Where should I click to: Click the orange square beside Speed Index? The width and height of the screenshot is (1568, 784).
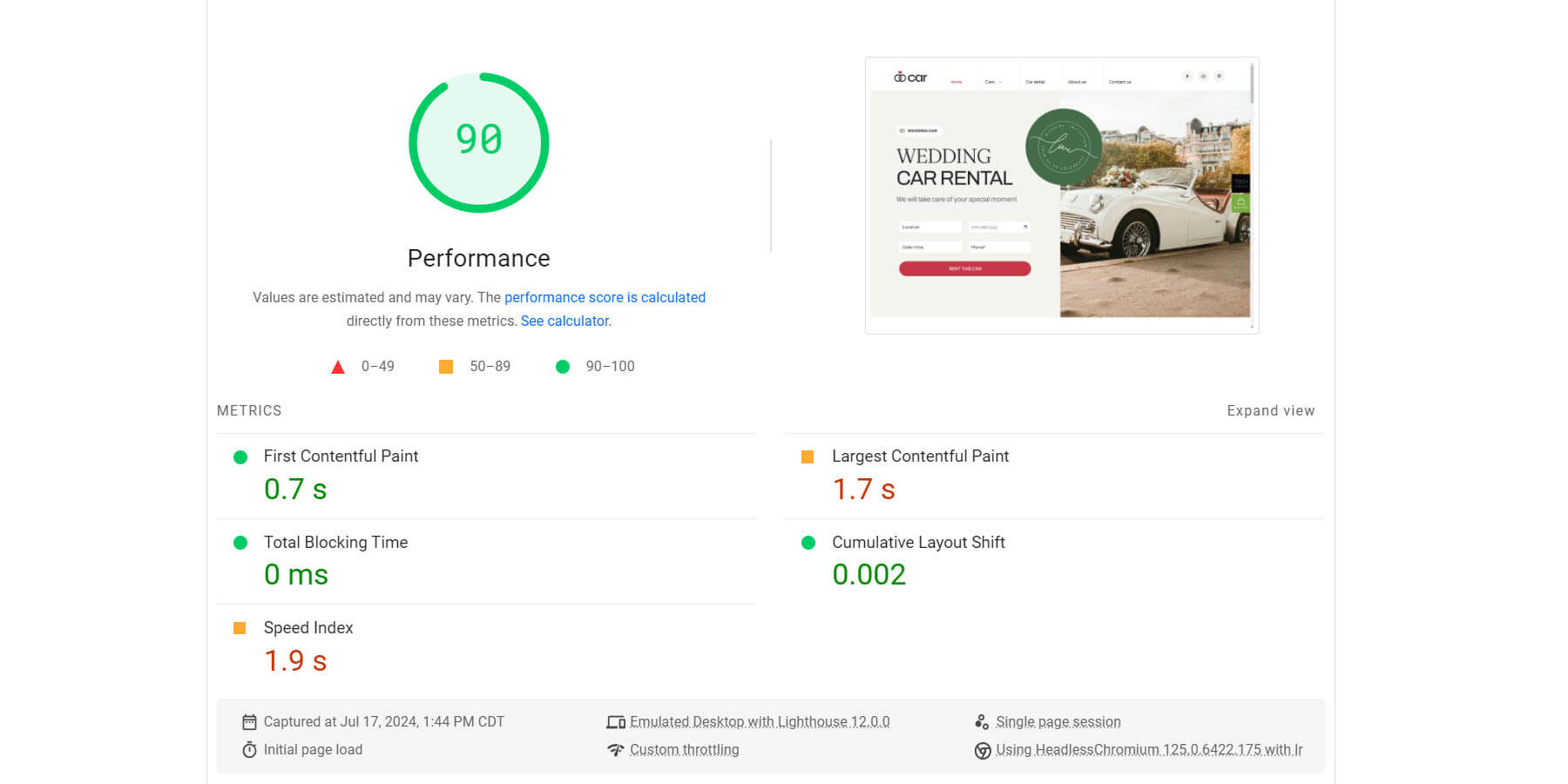(240, 627)
